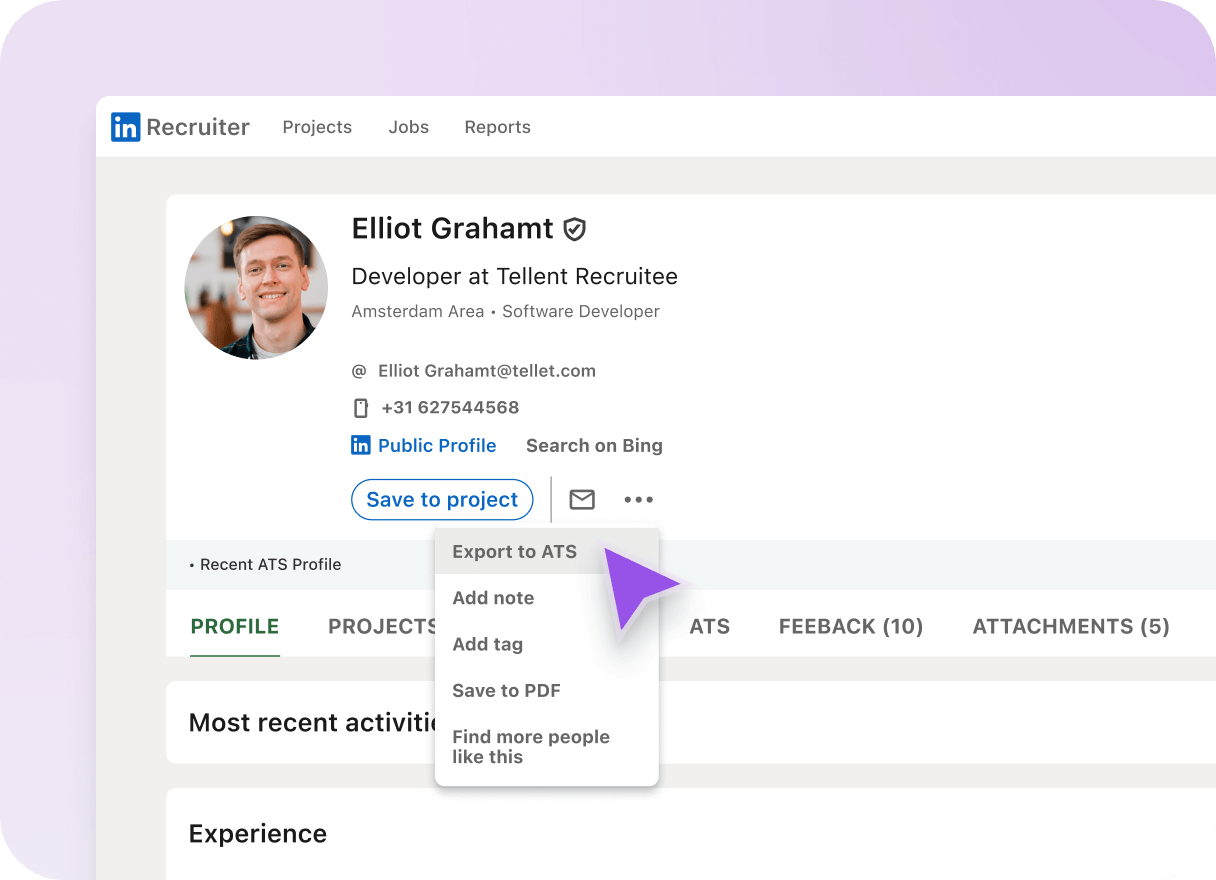1216x880 pixels.
Task: Click the email @ icon on the profile
Action: click(359, 370)
